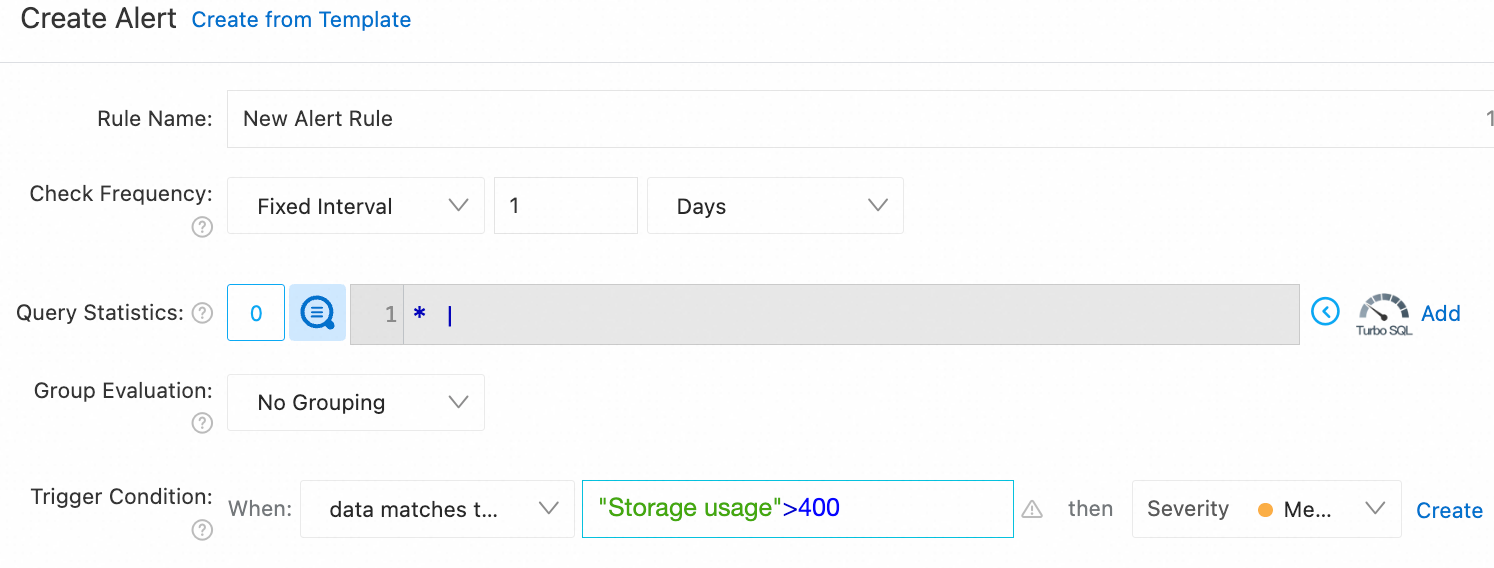Click the query search magnifier icon
This screenshot has width=1494, height=568.
click(317, 313)
